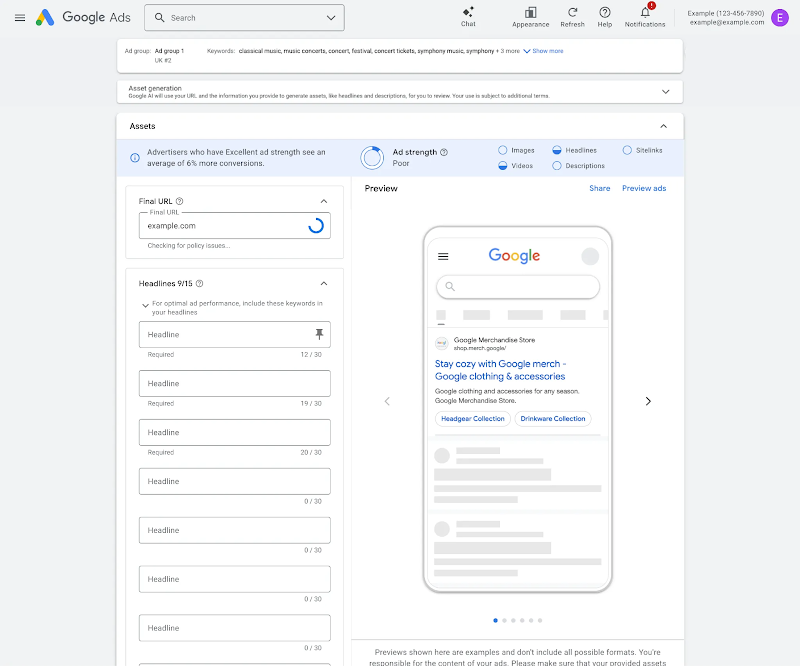Click the Google Ads logo
The image size is (800, 667).
(90, 17)
